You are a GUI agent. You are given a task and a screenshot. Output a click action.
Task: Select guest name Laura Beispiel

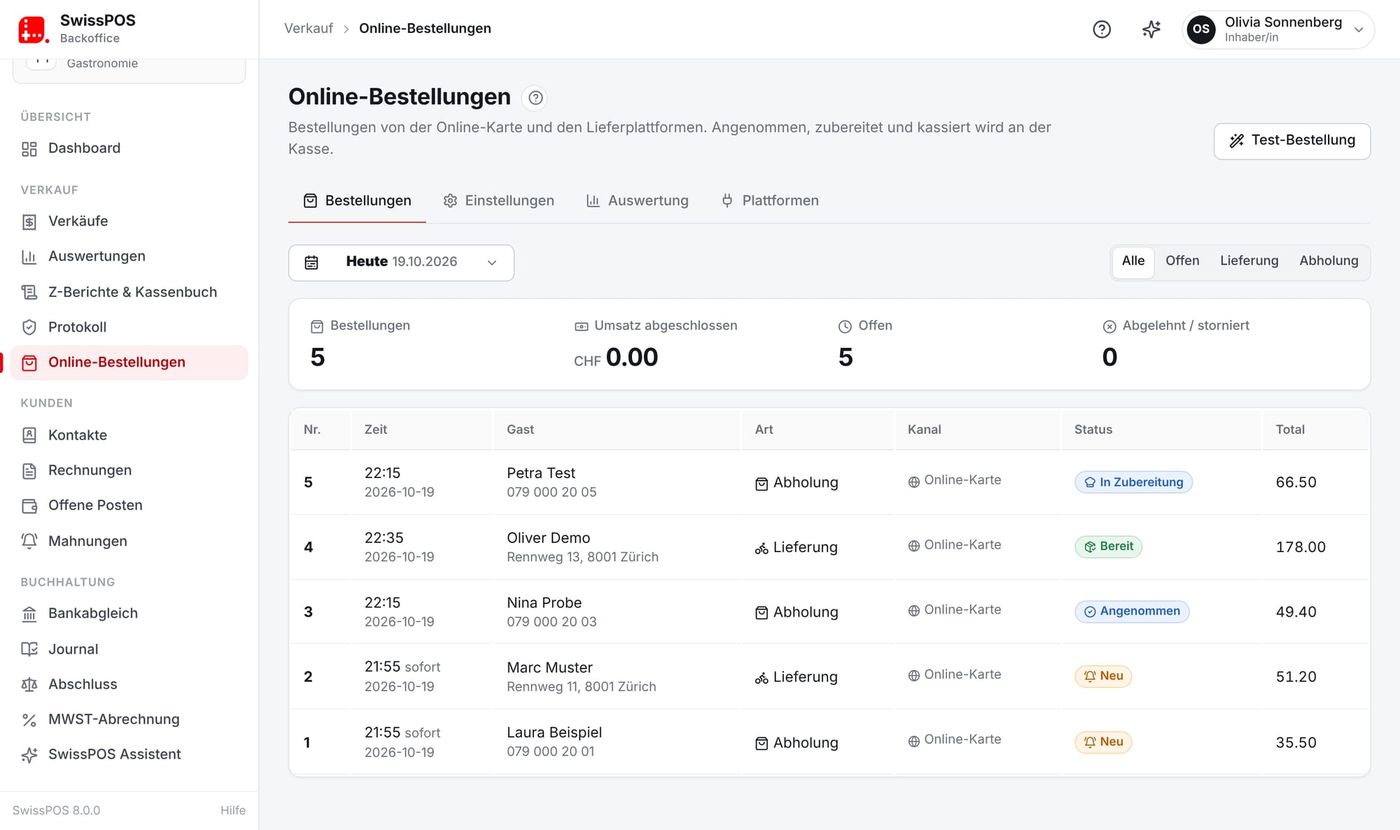pos(554,733)
